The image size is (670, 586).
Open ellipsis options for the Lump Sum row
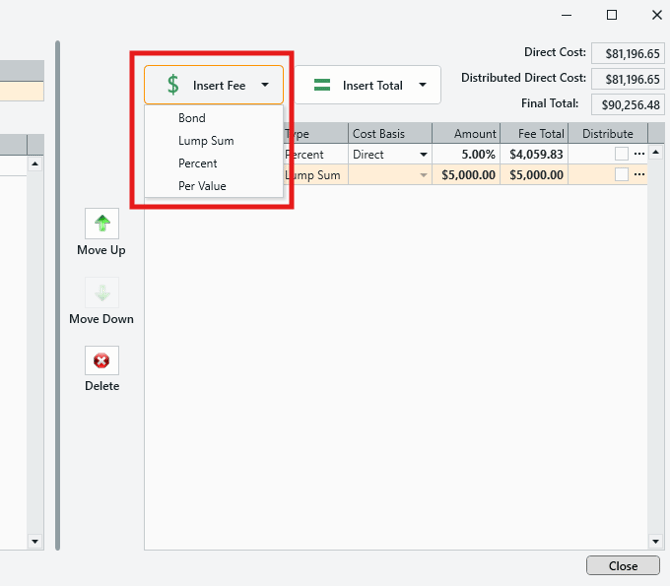coord(640,175)
